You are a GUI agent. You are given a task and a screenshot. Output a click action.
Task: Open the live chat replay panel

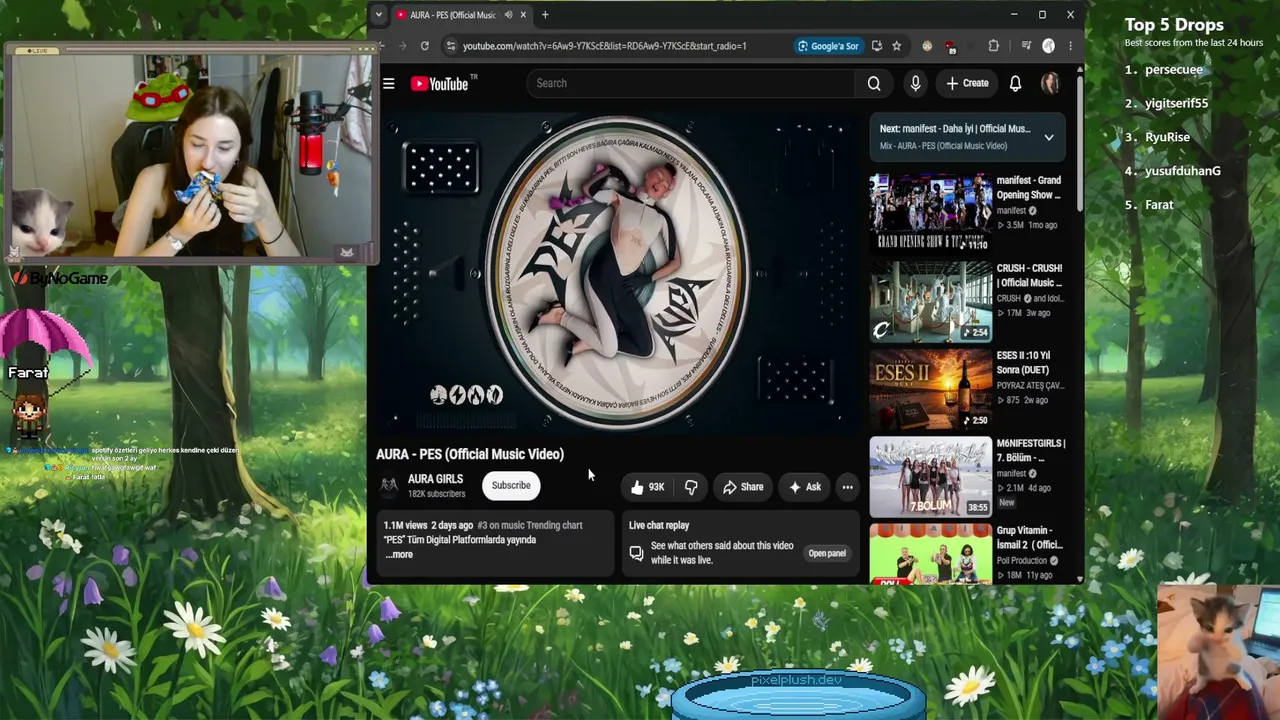827,553
